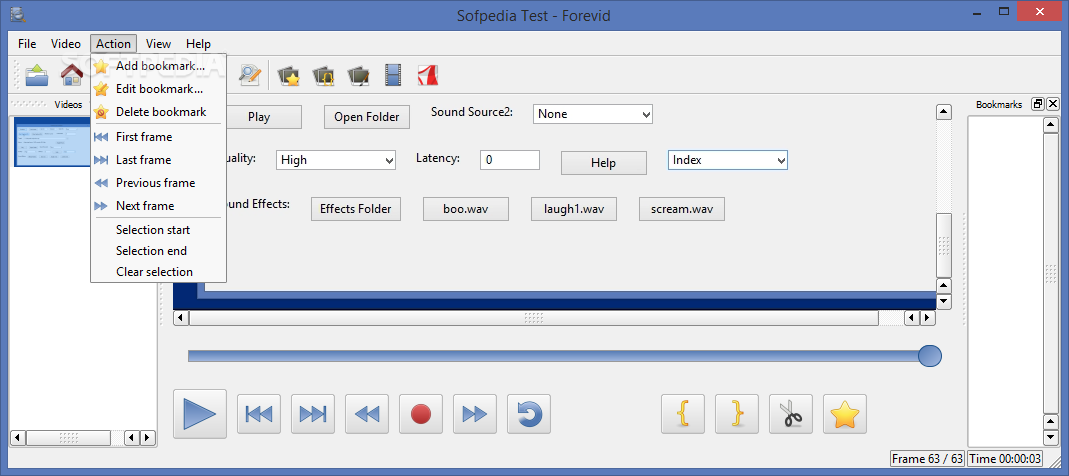Click the up arrow of the Bookmarks scrollbar

1051,125
